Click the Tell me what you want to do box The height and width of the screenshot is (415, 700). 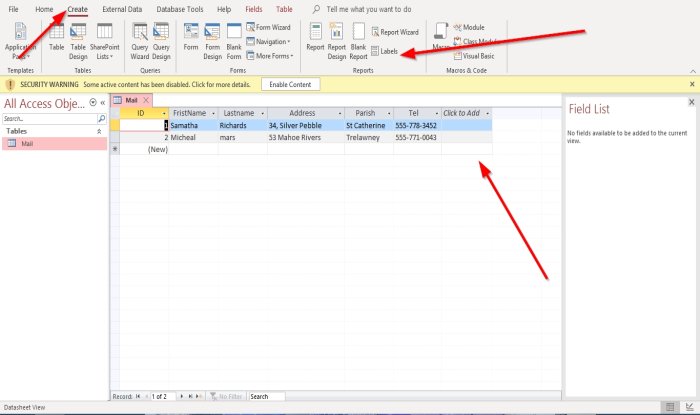pyautogui.click(x=369, y=9)
